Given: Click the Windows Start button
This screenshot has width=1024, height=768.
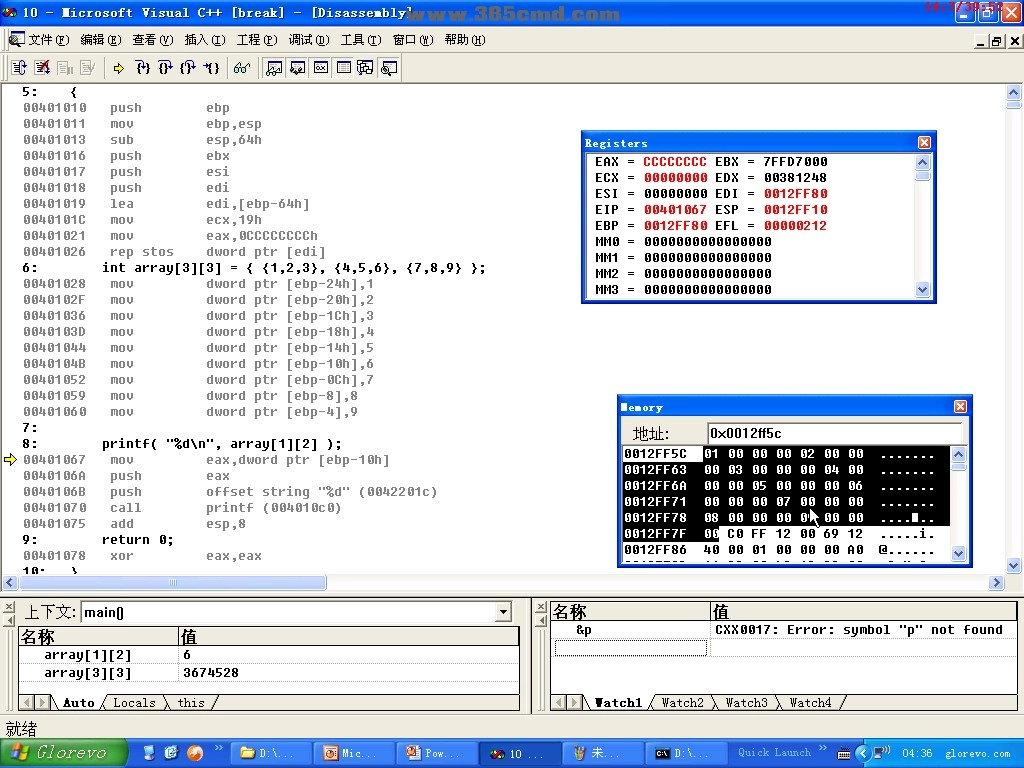Looking at the screenshot, I should (x=62, y=753).
